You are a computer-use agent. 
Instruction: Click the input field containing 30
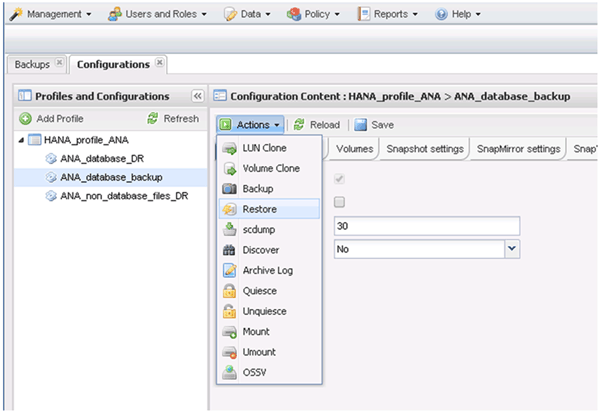(427, 226)
